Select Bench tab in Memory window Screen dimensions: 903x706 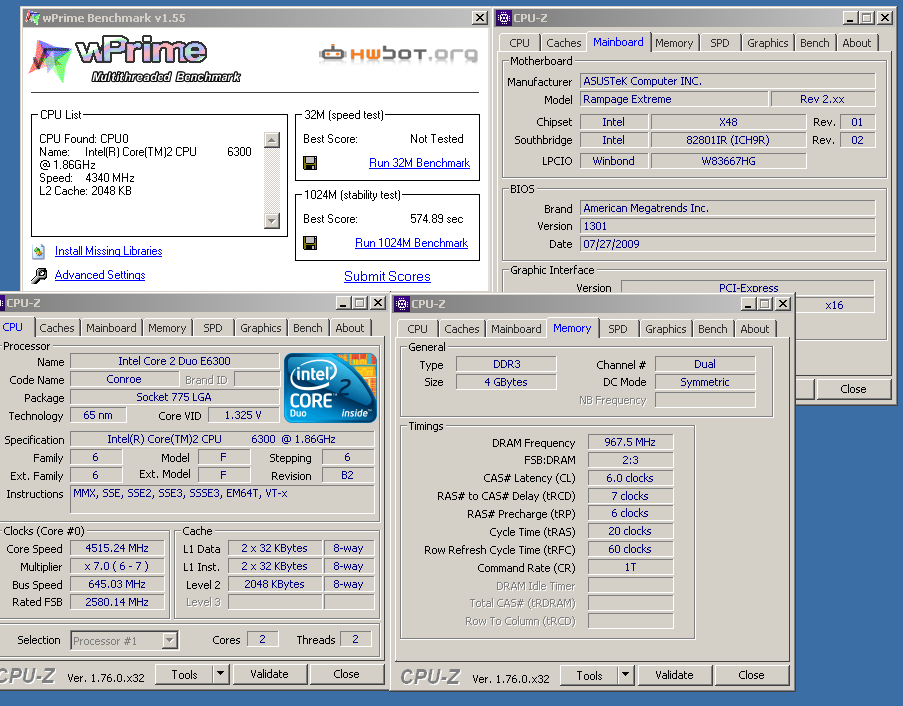712,329
